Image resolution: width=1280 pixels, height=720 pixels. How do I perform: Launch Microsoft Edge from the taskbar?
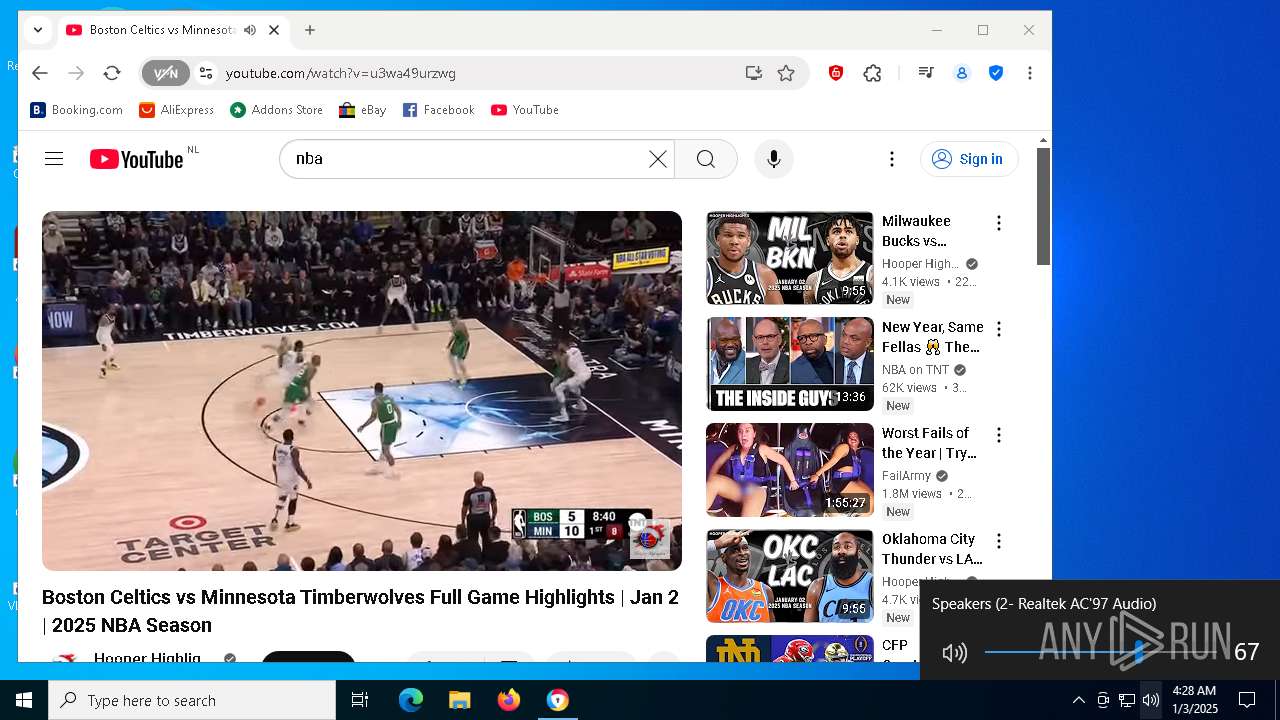pyautogui.click(x=411, y=700)
